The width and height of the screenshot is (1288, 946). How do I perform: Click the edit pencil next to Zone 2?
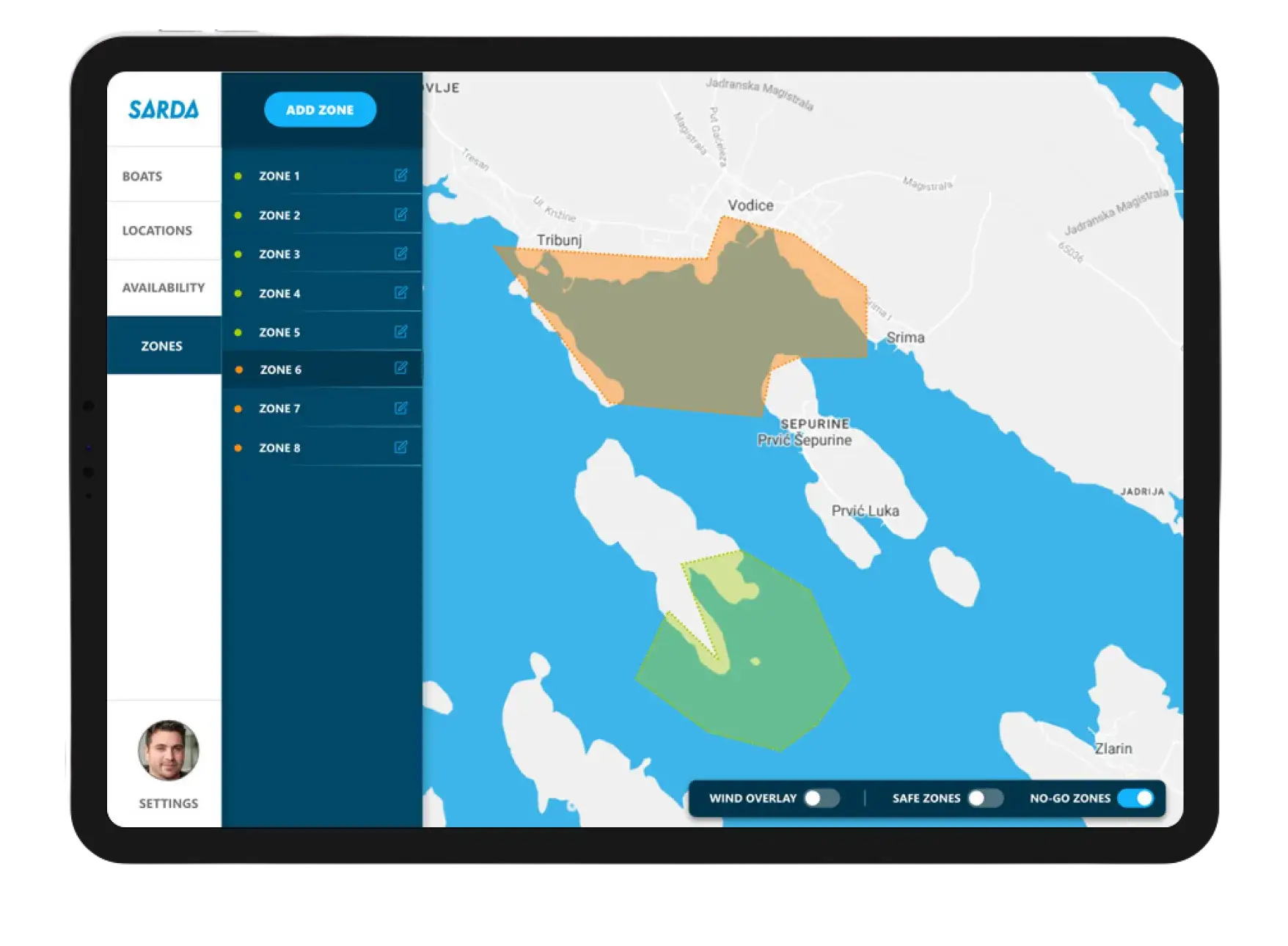point(400,214)
